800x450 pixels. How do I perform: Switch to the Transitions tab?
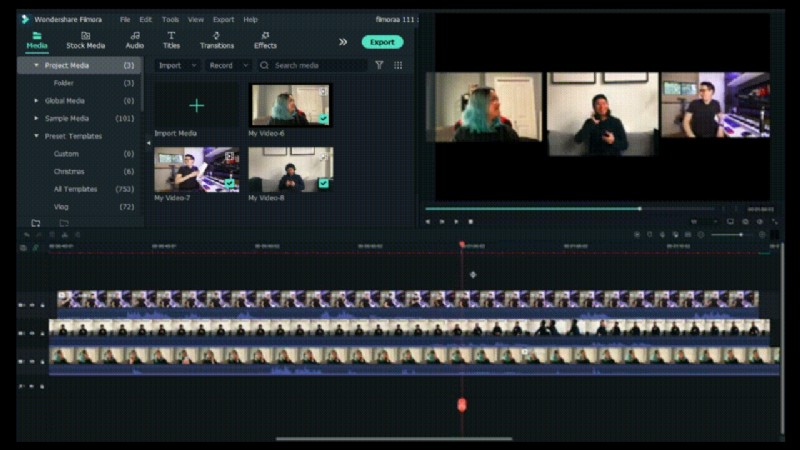click(x=217, y=40)
